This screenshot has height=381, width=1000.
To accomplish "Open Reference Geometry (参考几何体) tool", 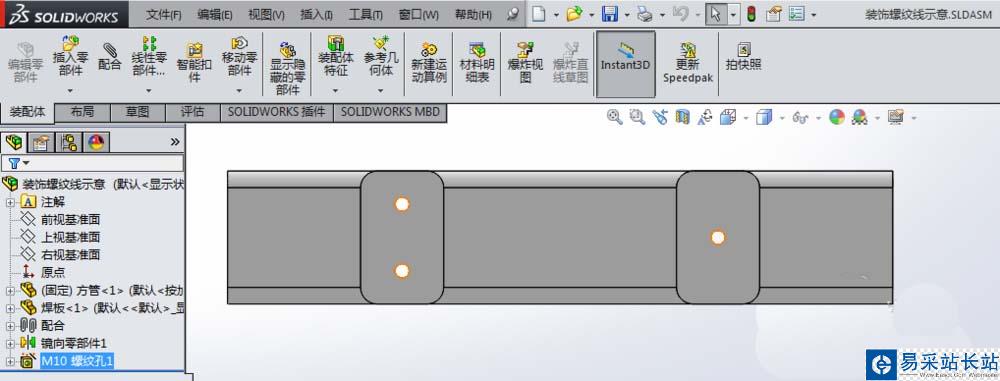I will click(381, 44).
